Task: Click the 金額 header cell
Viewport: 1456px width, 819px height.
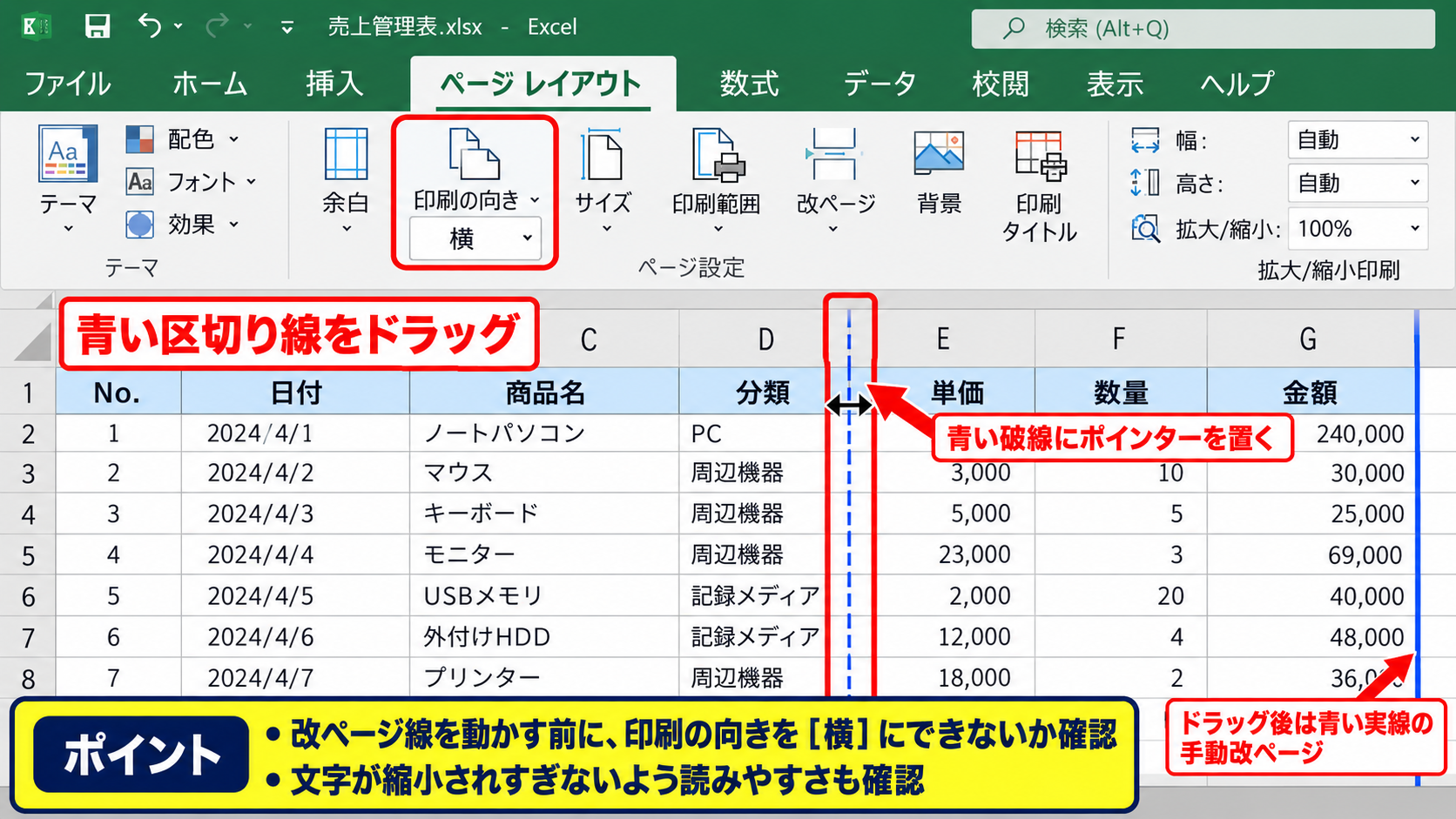Action: [x=1311, y=393]
